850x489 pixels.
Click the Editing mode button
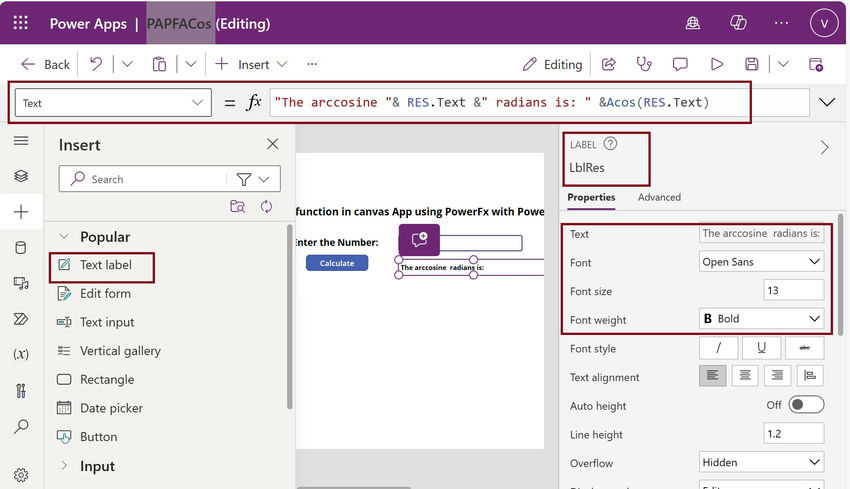point(552,65)
